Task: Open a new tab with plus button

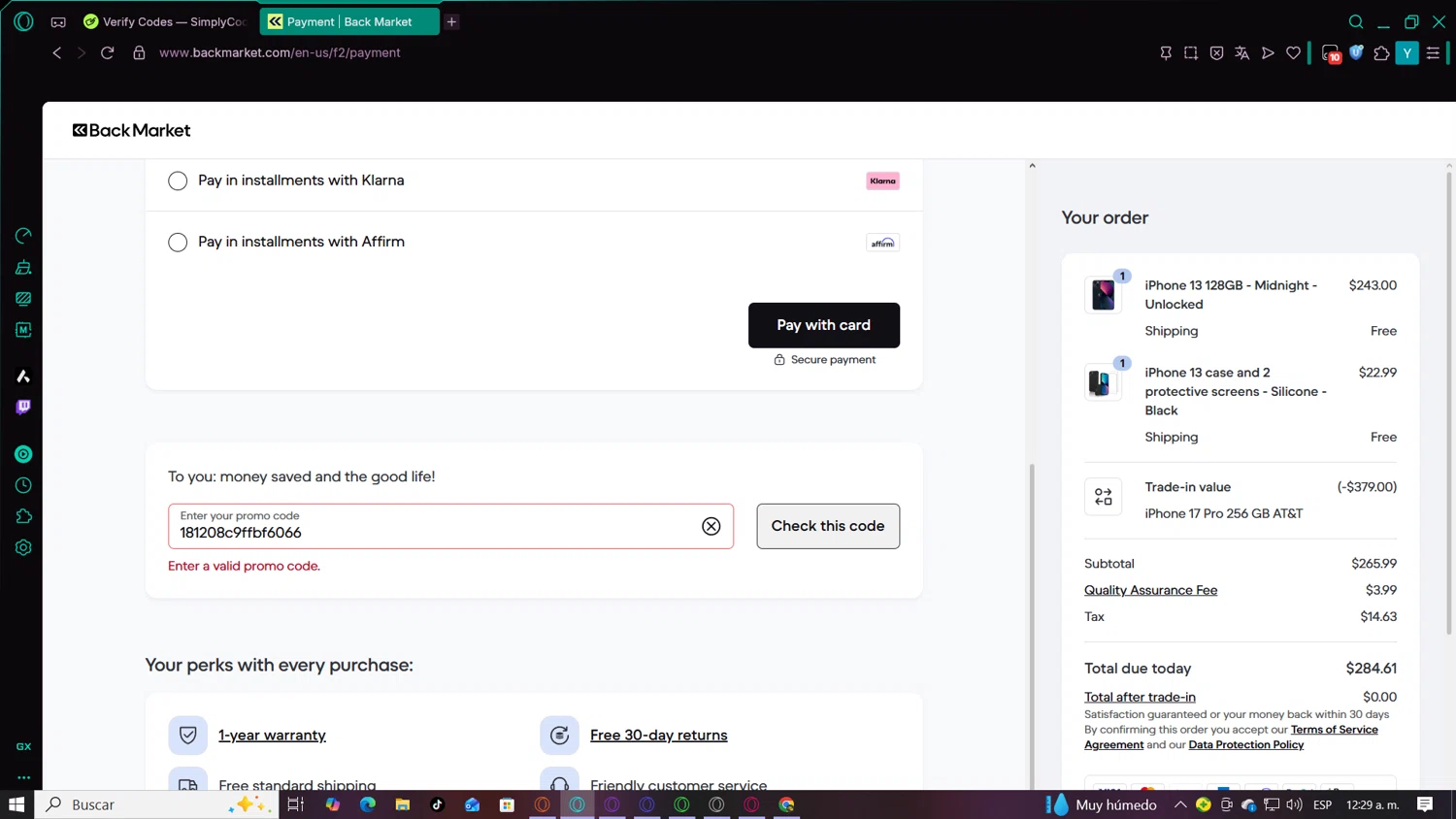Action: coord(451,21)
